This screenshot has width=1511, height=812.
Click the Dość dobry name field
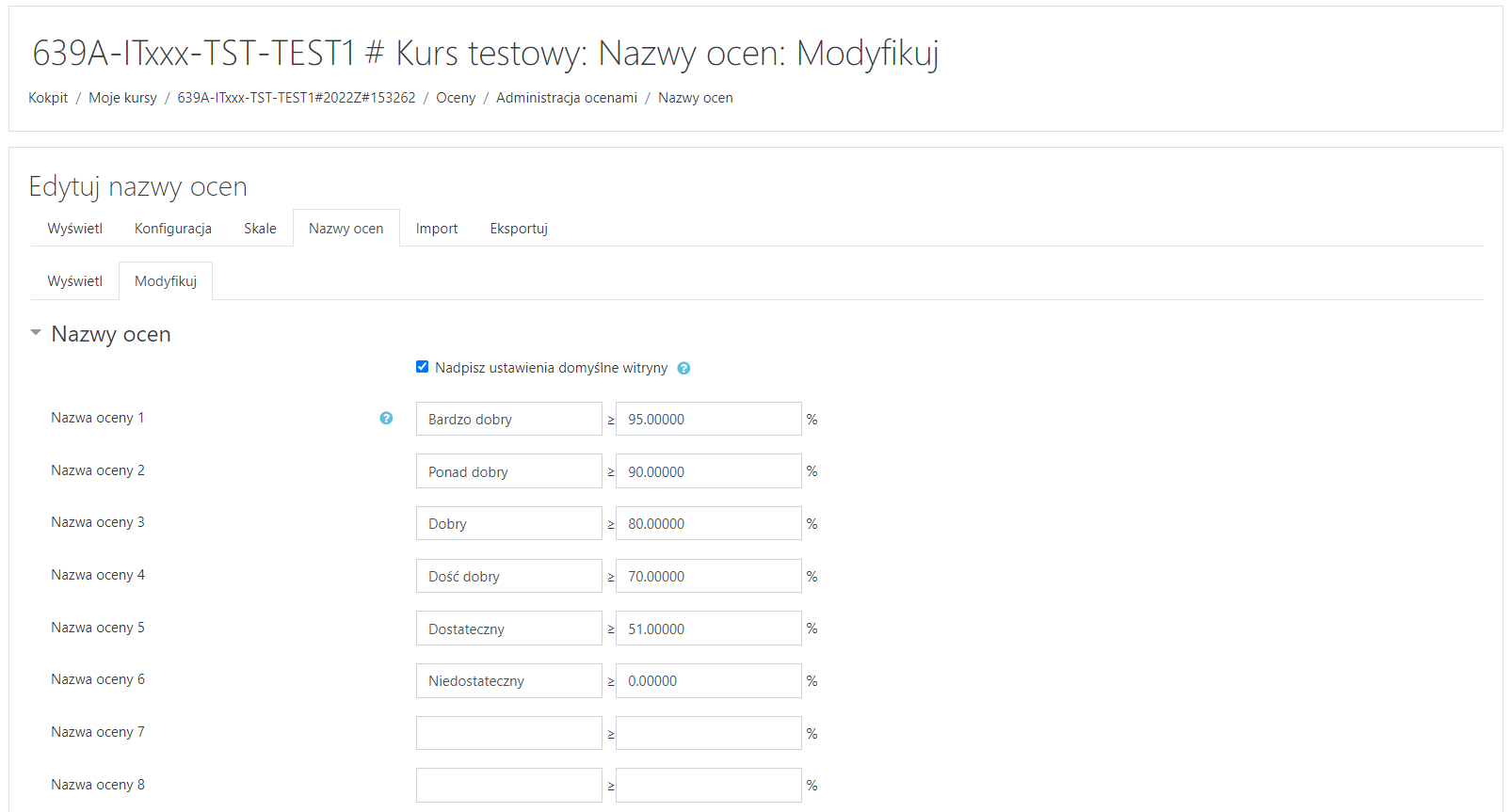[509, 576]
